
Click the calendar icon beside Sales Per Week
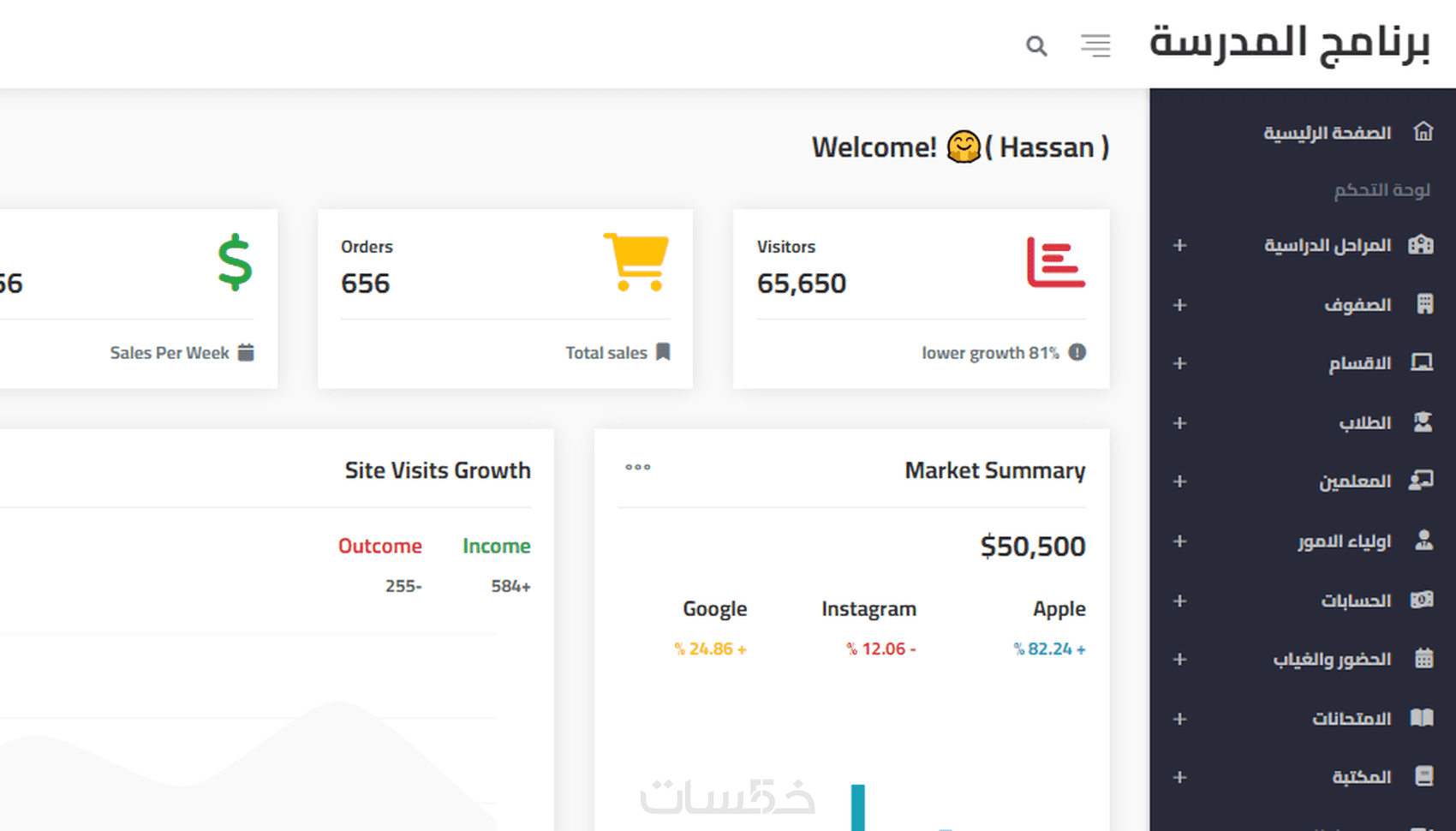(x=246, y=352)
